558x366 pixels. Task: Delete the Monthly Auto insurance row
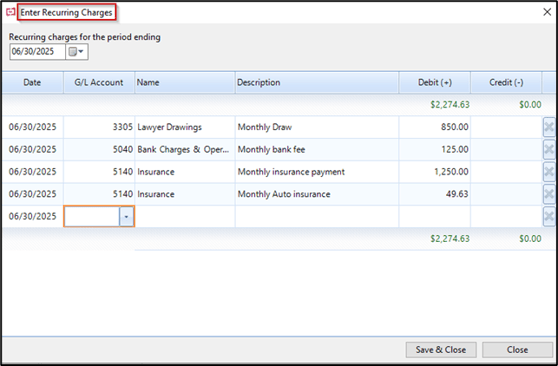549,194
